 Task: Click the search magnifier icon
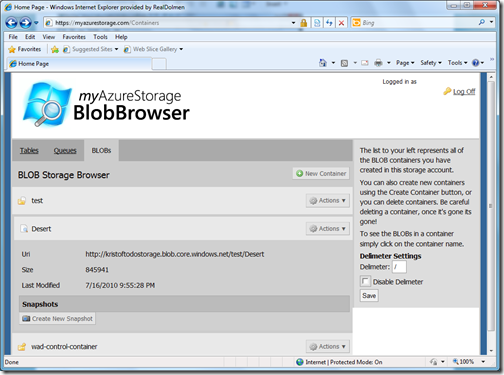tap(482, 22)
